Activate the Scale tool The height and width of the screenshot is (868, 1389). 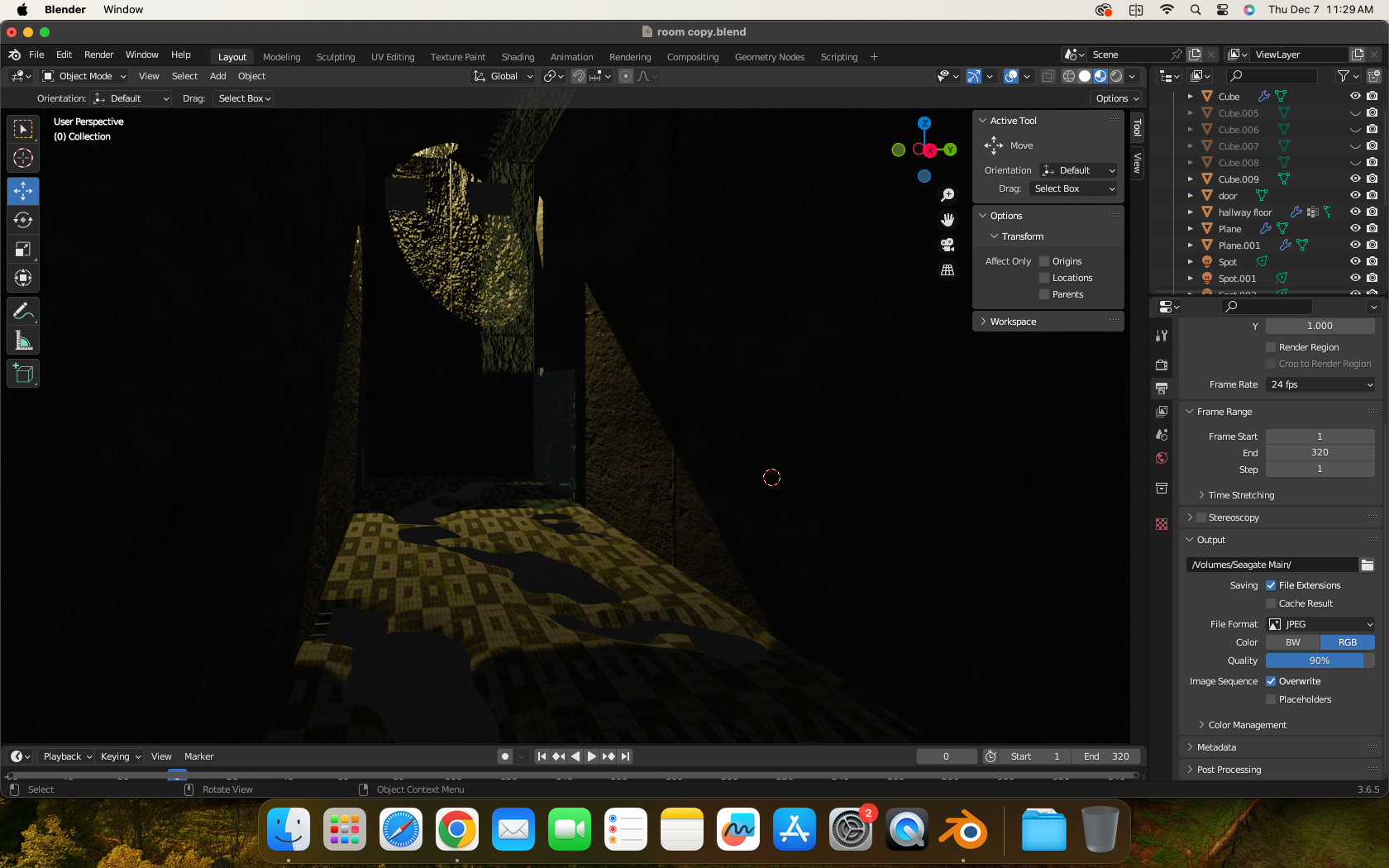click(x=23, y=249)
